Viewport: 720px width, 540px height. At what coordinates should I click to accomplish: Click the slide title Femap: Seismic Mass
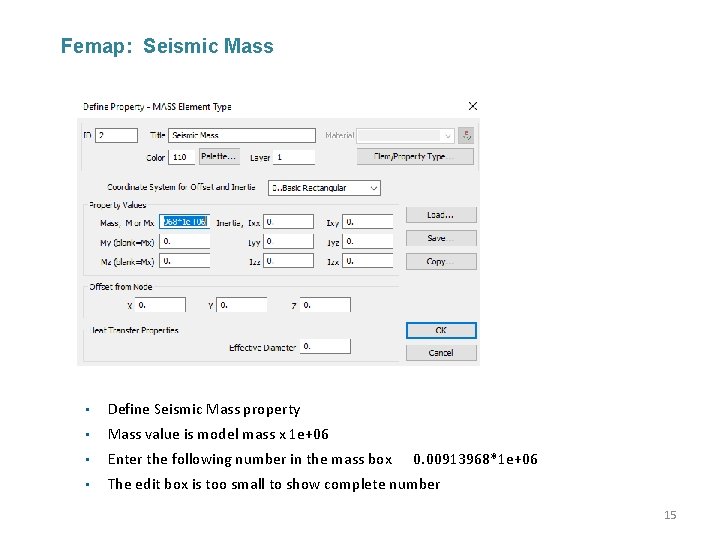pos(167,46)
